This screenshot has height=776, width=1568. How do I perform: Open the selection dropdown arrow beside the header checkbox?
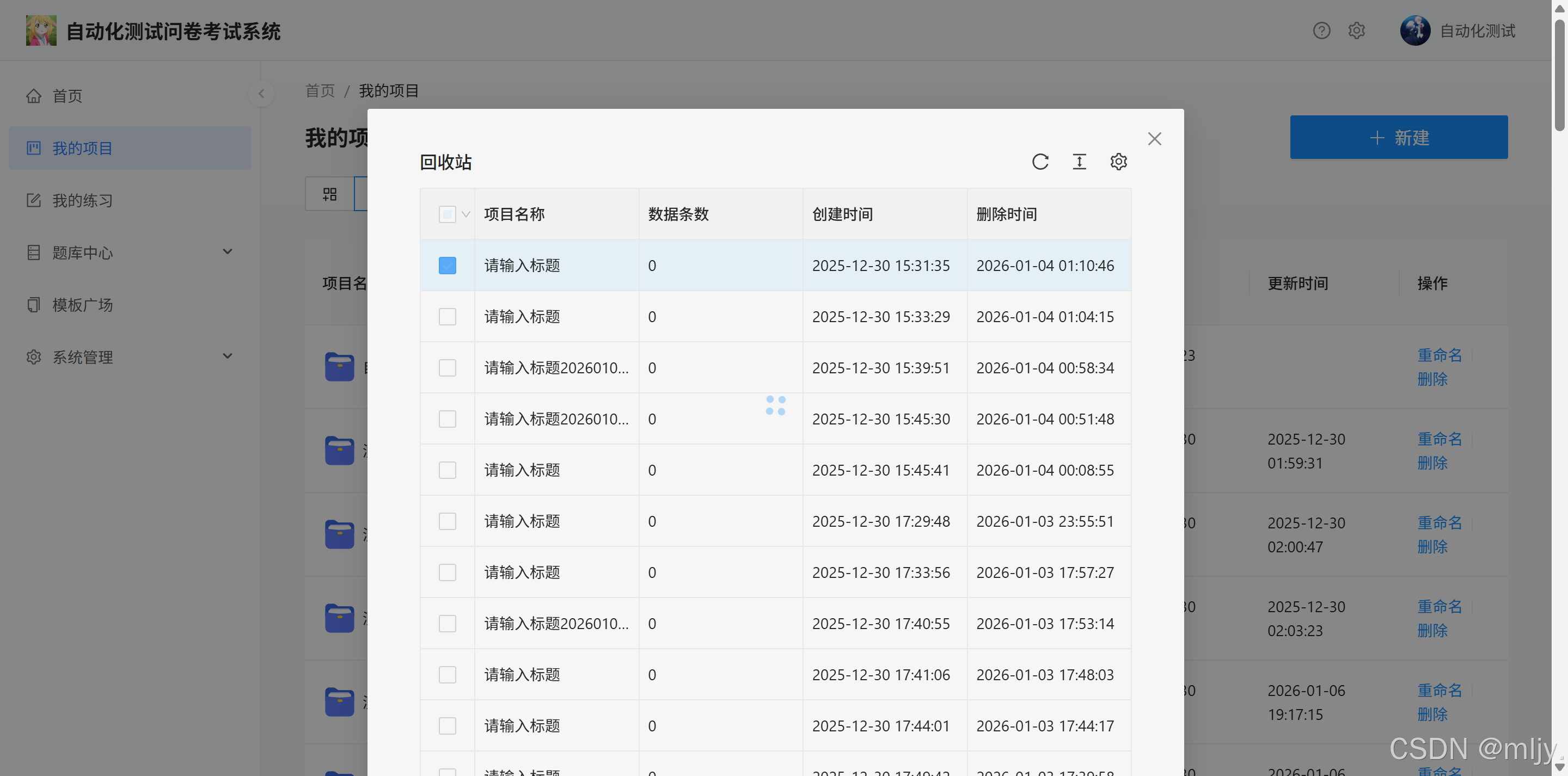[465, 215]
